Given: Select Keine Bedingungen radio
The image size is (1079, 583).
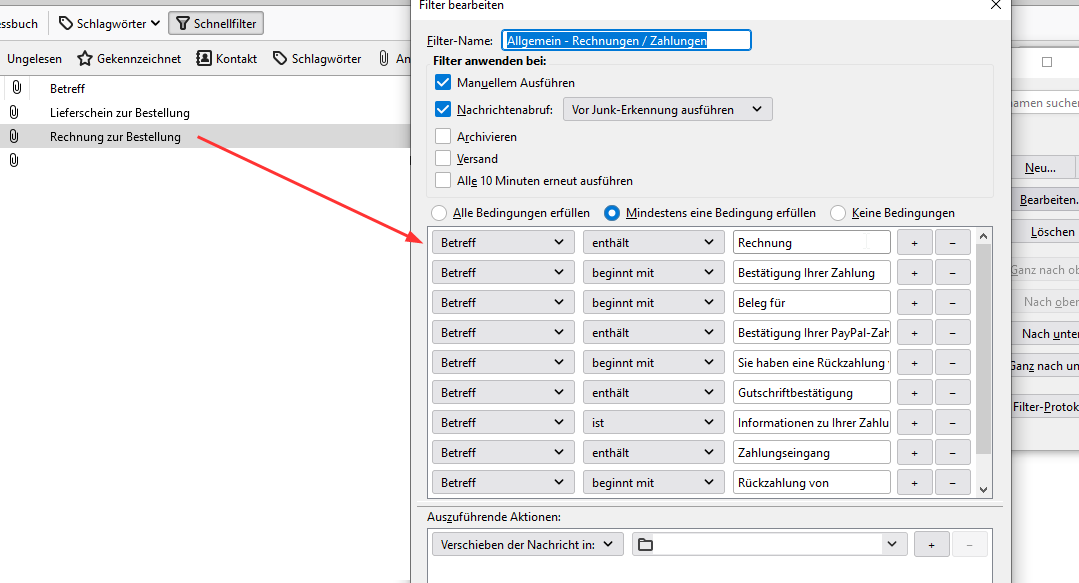Looking at the screenshot, I should tap(837, 213).
